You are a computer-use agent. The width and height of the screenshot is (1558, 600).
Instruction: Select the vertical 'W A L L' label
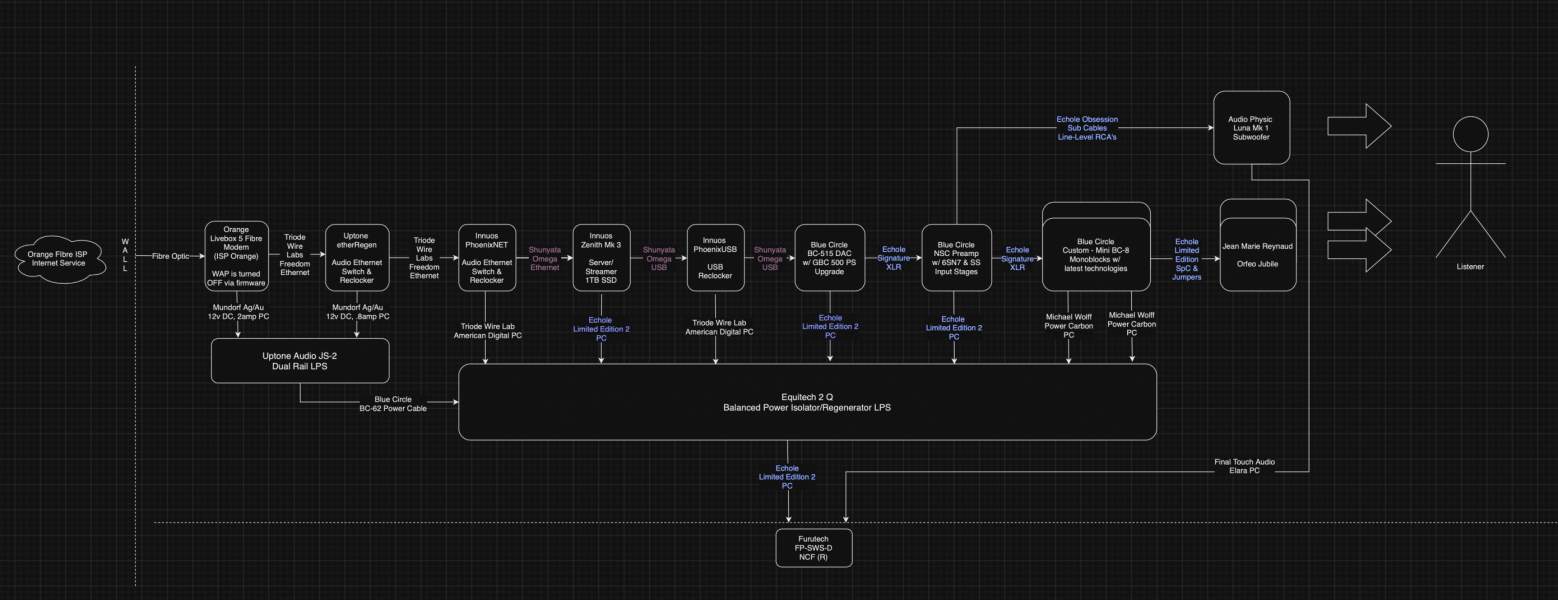[125, 254]
